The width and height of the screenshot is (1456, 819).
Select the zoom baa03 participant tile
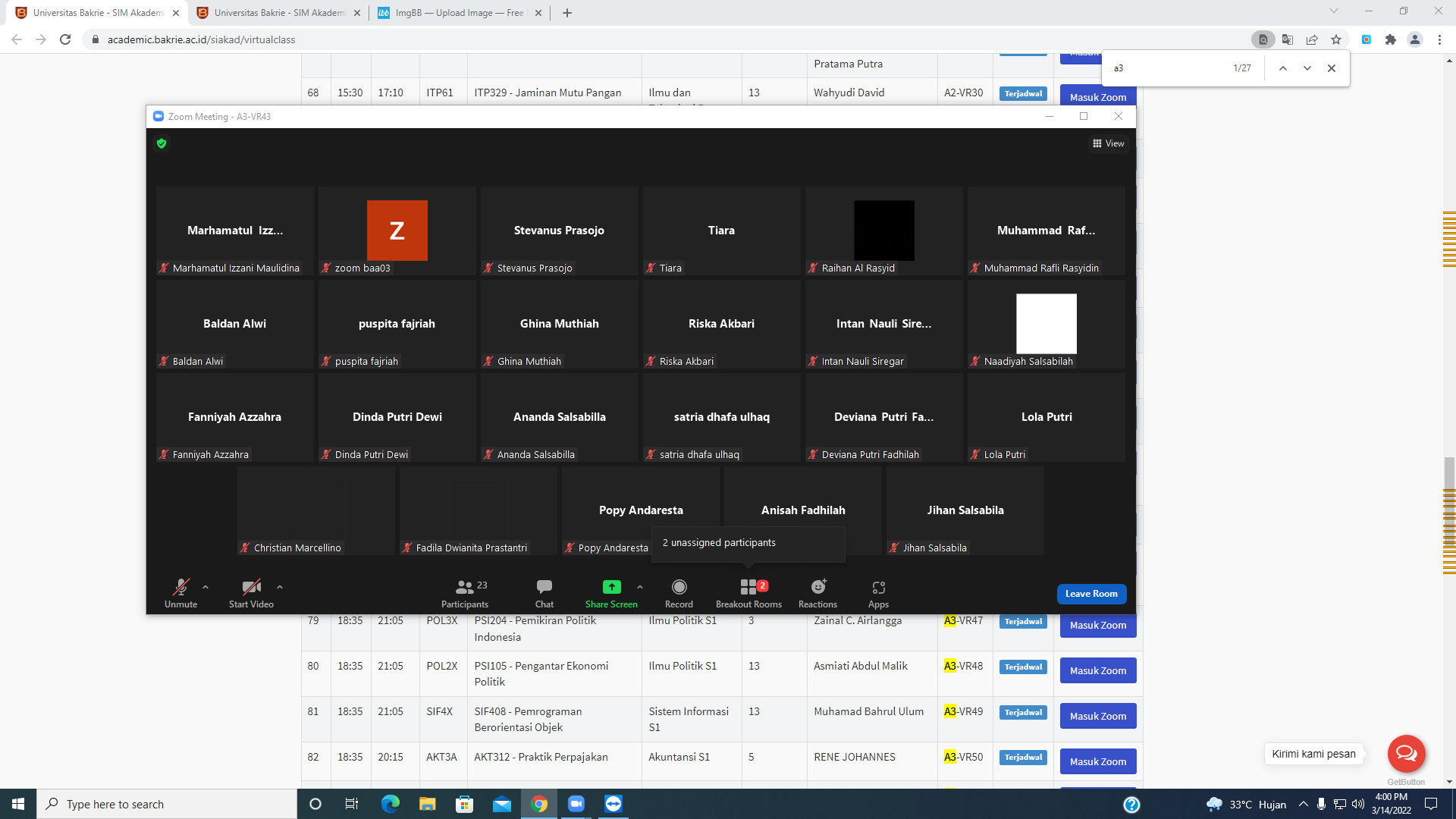pos(397,231)
